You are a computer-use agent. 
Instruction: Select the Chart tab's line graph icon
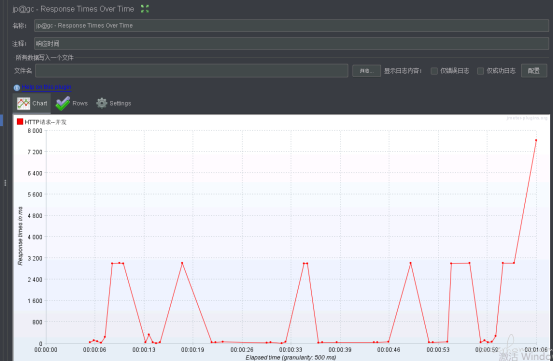tap(24, 103)
